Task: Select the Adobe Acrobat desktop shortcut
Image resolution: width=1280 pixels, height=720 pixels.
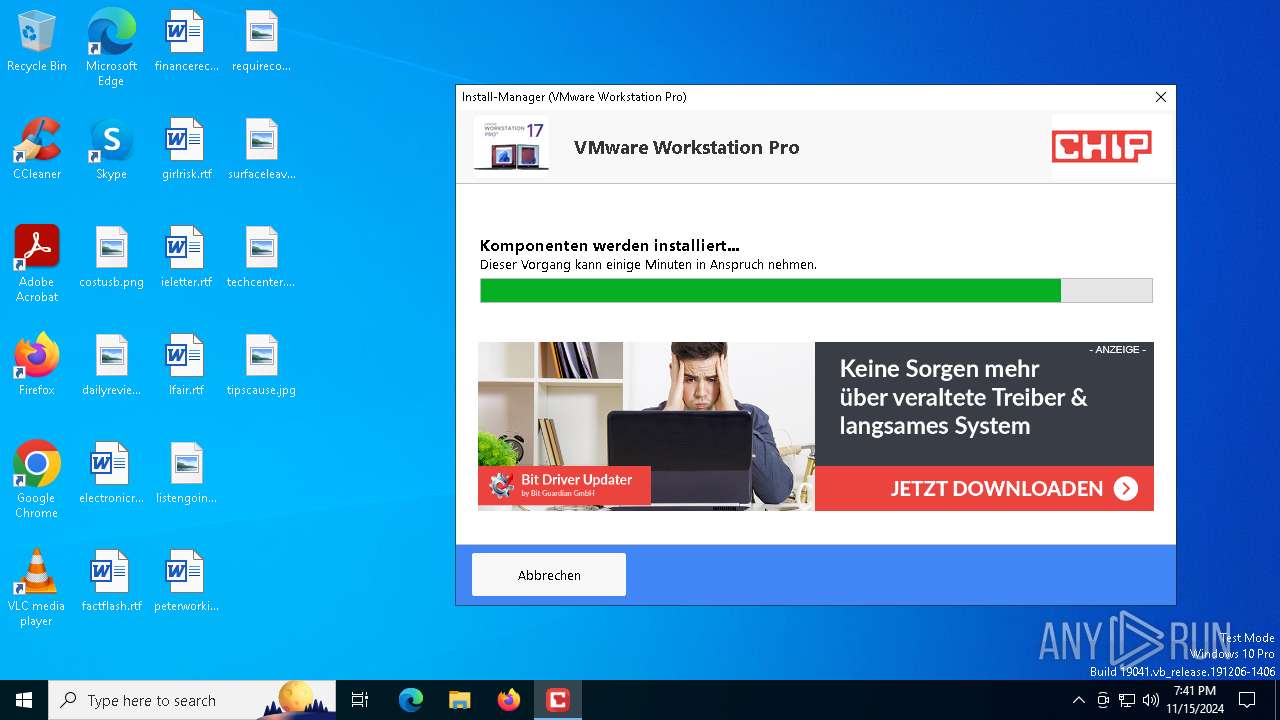Action: [37, 264]
